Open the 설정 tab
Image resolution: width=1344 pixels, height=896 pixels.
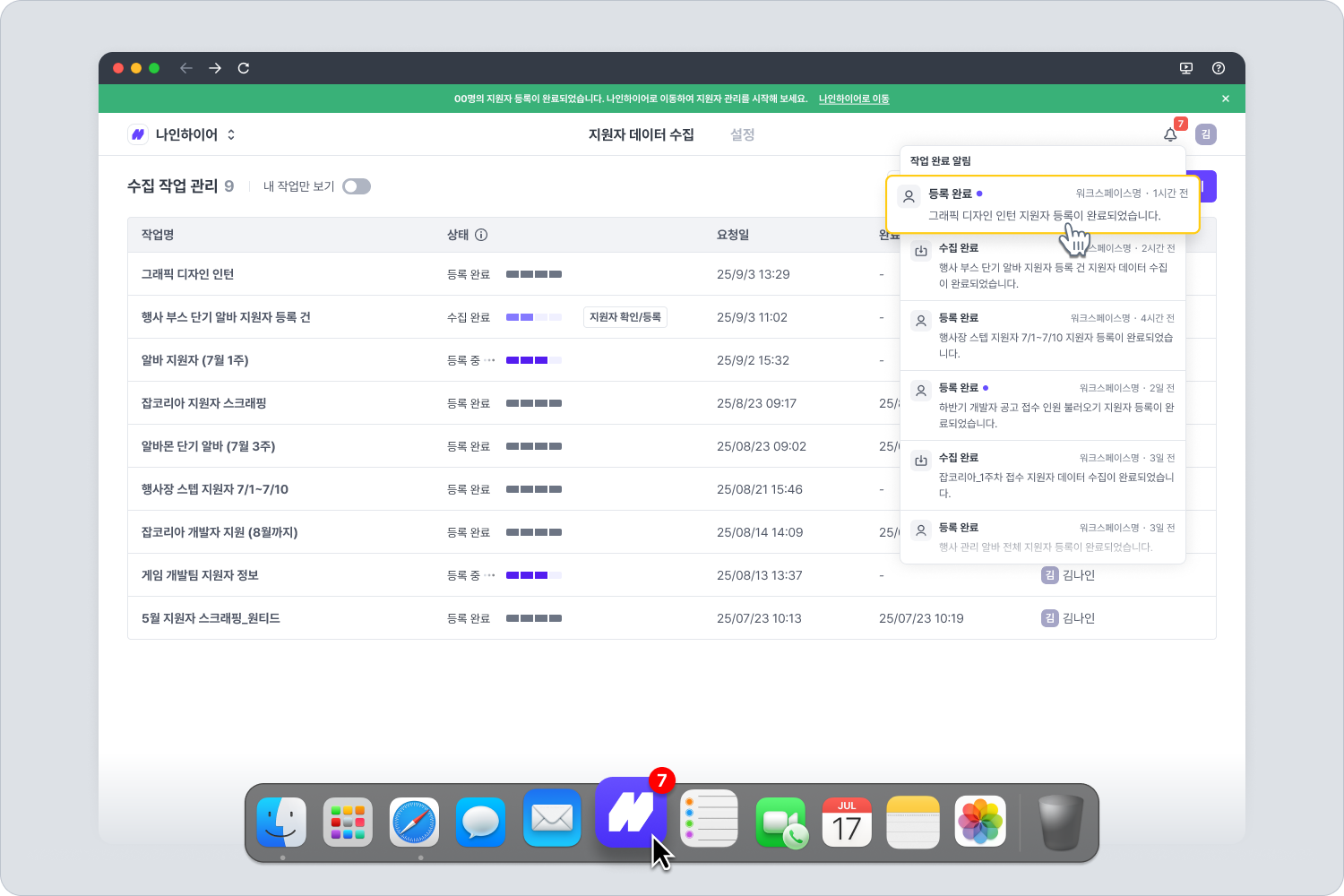[743, 134]
